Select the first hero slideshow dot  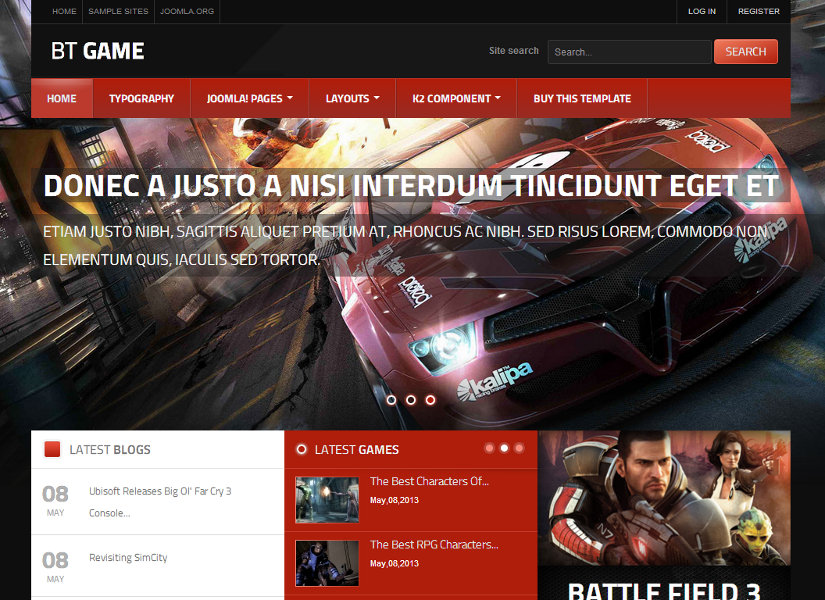tap(391, 400)
